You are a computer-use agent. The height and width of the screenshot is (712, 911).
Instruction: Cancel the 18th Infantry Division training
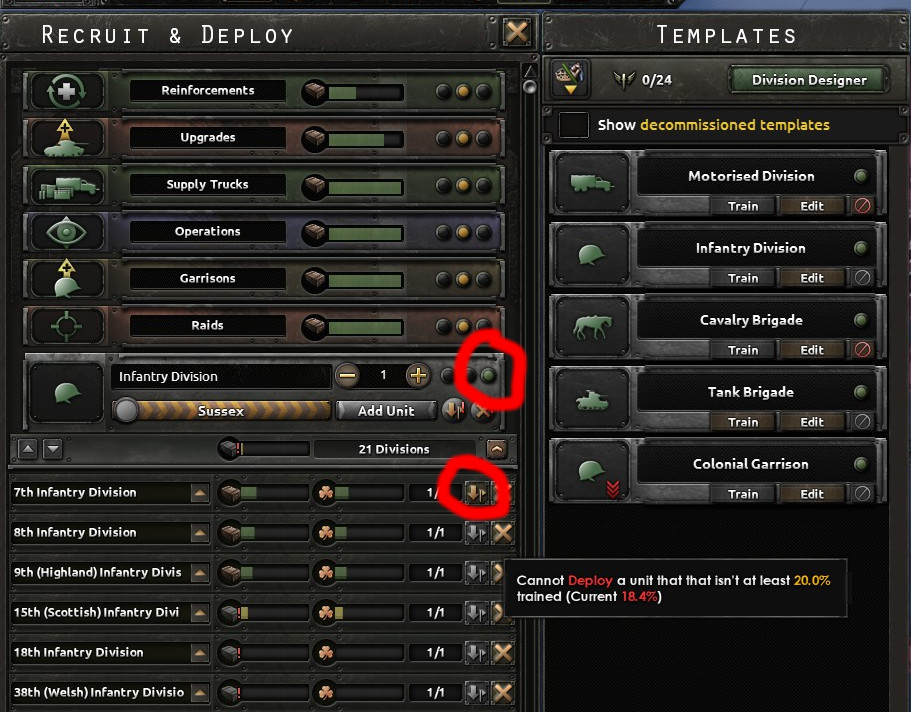click(503, 652)
